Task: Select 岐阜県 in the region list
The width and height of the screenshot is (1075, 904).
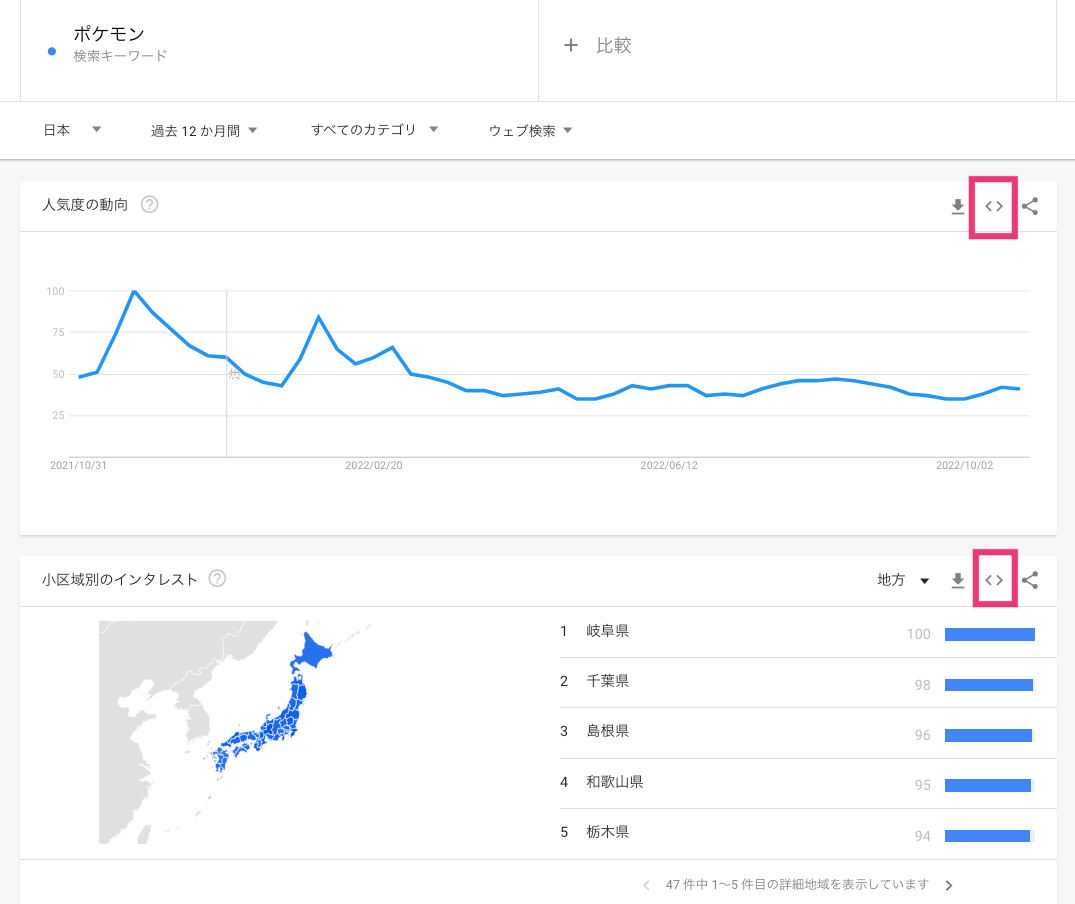Action: coord(608,631)
